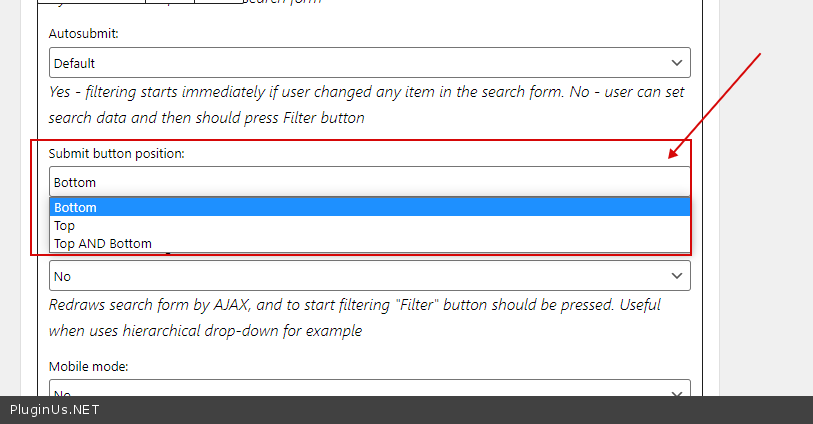This screenshot has width=813, height=424.
Task: Click the dark footer bar beside PluginUs.NET
Action: [x=450, y=410]
